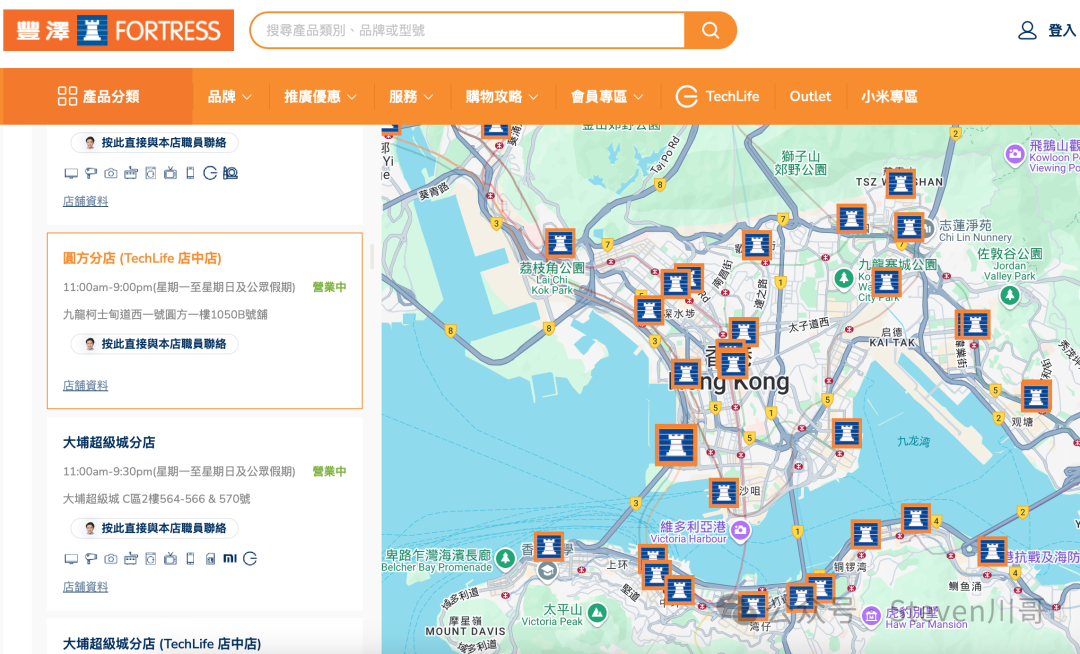Select the 圓方分店 (TechLife 店中店) store title
This screenshot has height=654, width=1080.
142,258
